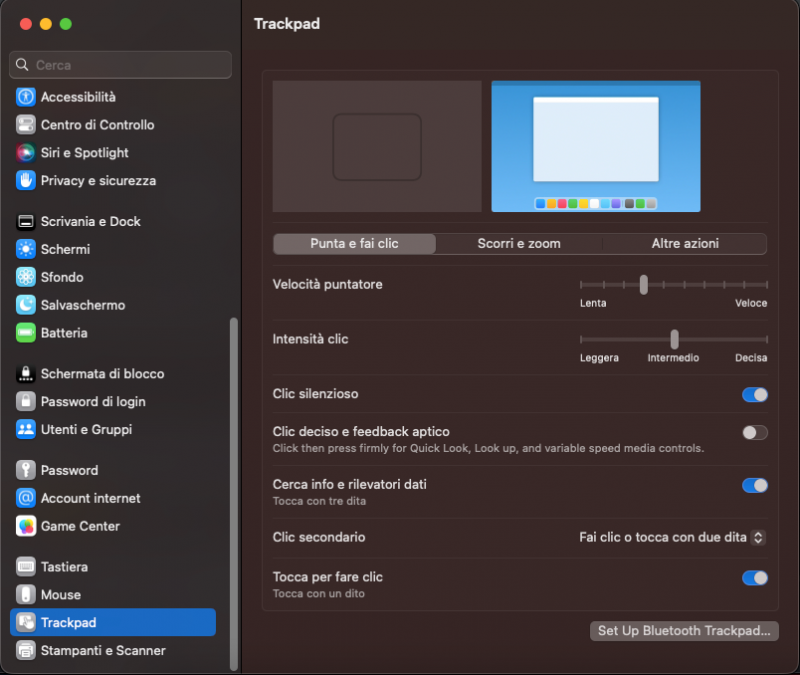This screenshot has height=675, width=800.
Task: Open Siri e Spotlight settings
Action: click(86, 152)
